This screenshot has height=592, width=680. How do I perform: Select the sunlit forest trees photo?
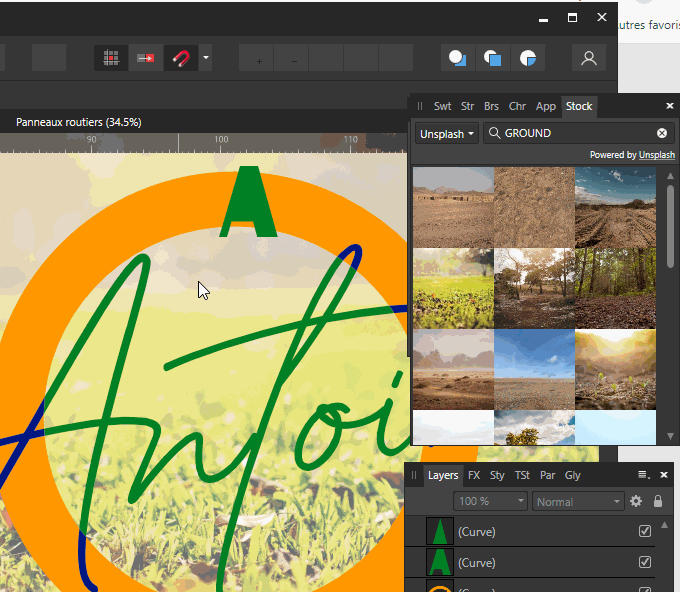[x=534, y=288]
